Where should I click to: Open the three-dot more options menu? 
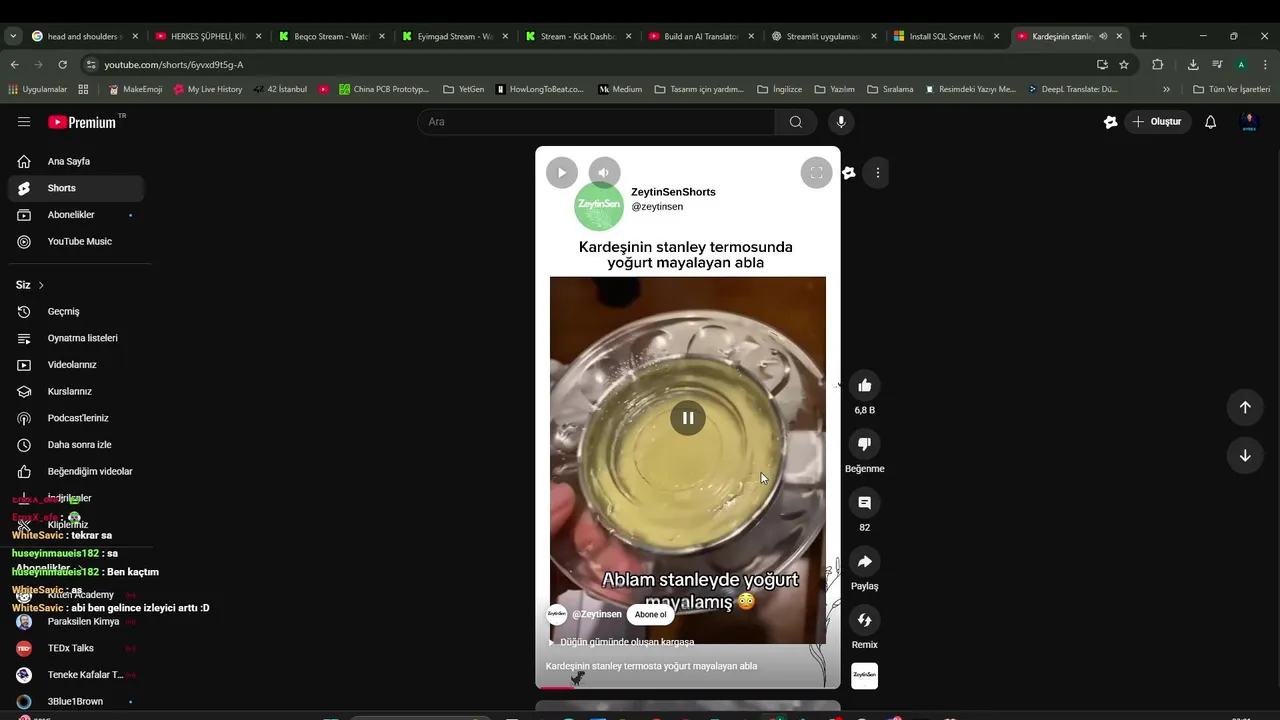(x=878, y=173)
